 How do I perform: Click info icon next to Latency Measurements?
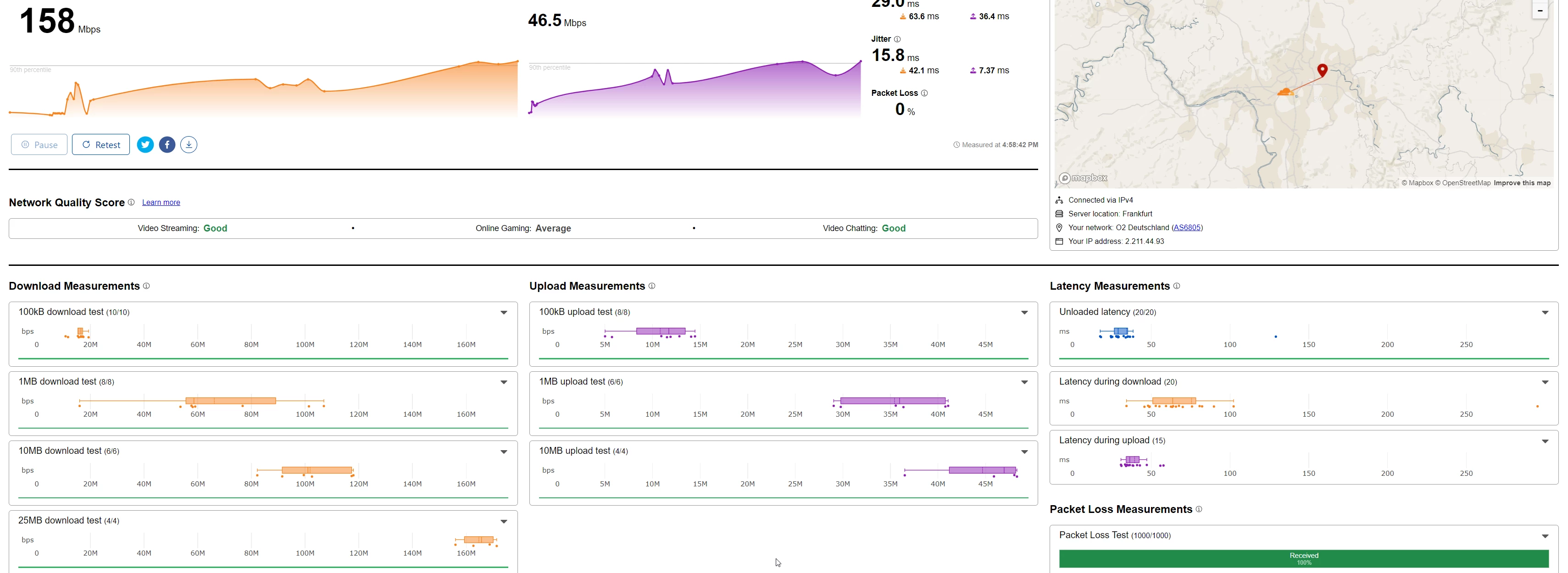[x=1176, y=286]
